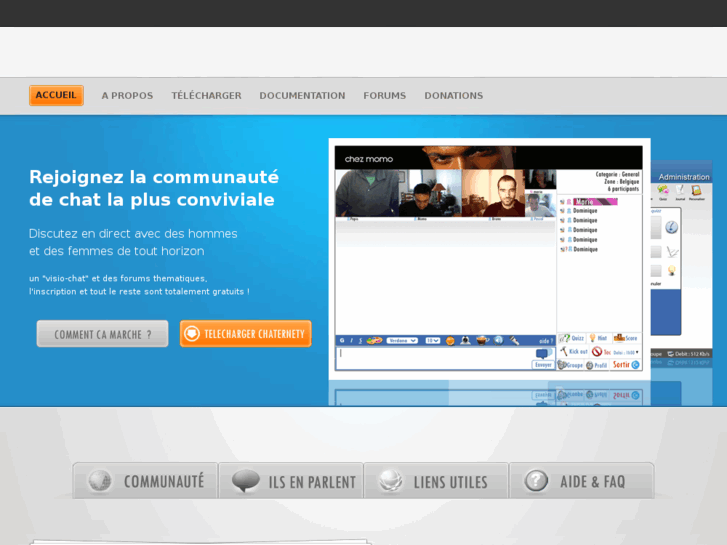Open the TÉLÉCHARGER menu item
This screenshot has width=727, height=545.
click(x=206, y=96)
